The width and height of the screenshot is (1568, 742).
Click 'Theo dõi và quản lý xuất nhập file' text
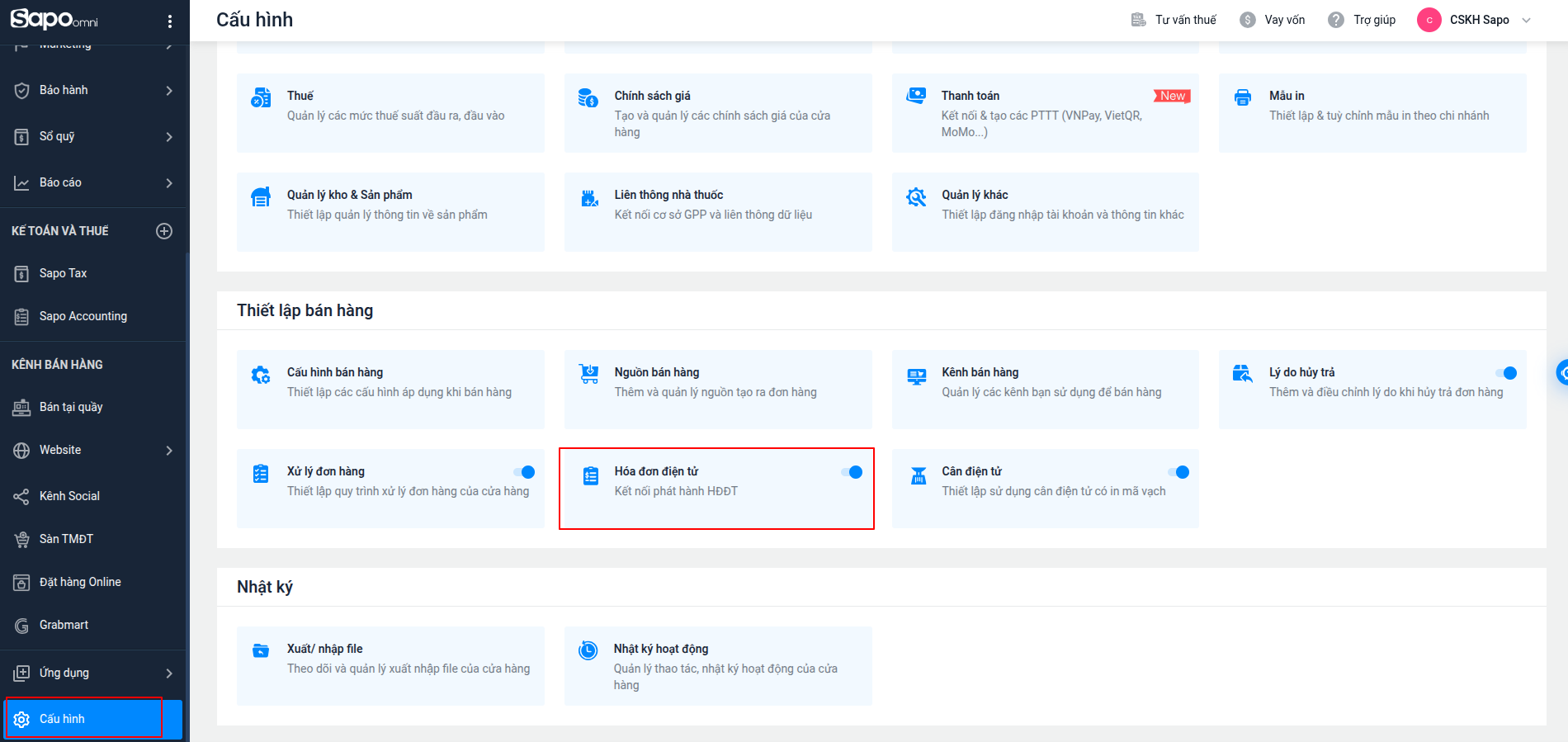click(409, 669)
